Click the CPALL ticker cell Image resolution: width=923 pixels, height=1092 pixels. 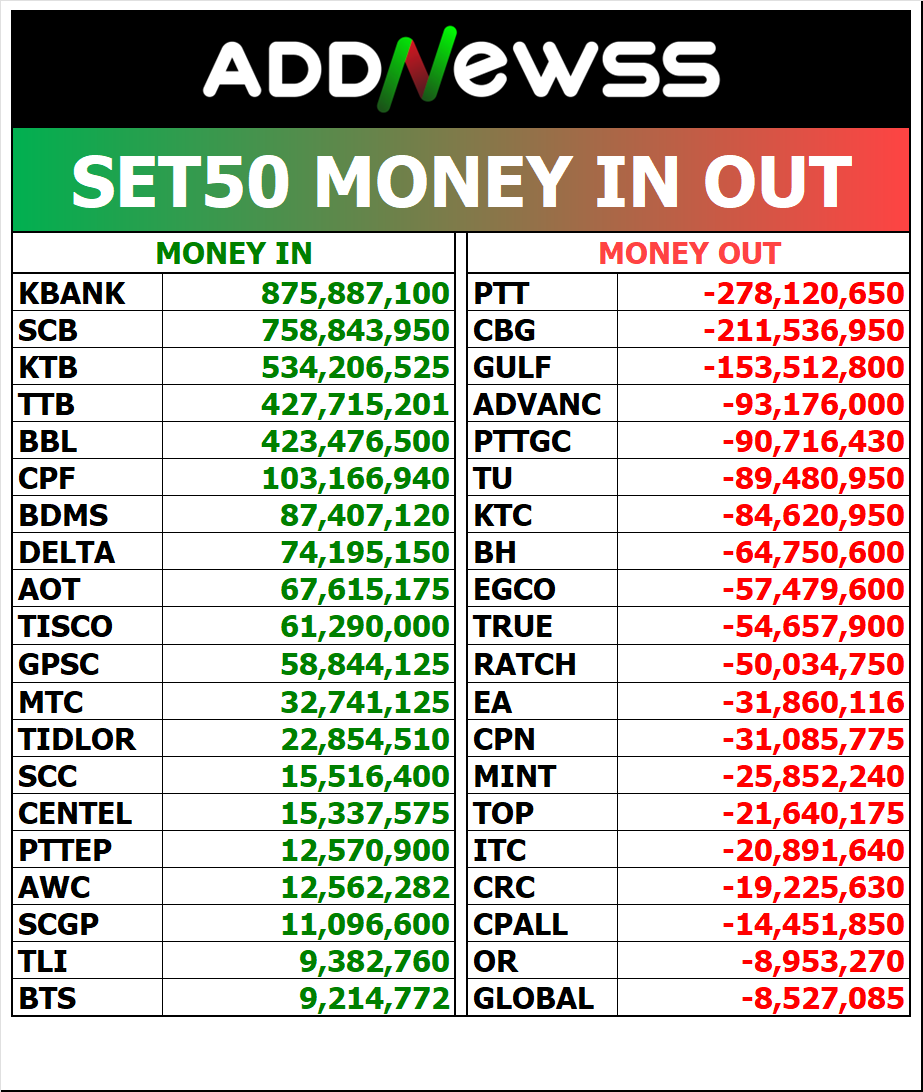[520, 923]
